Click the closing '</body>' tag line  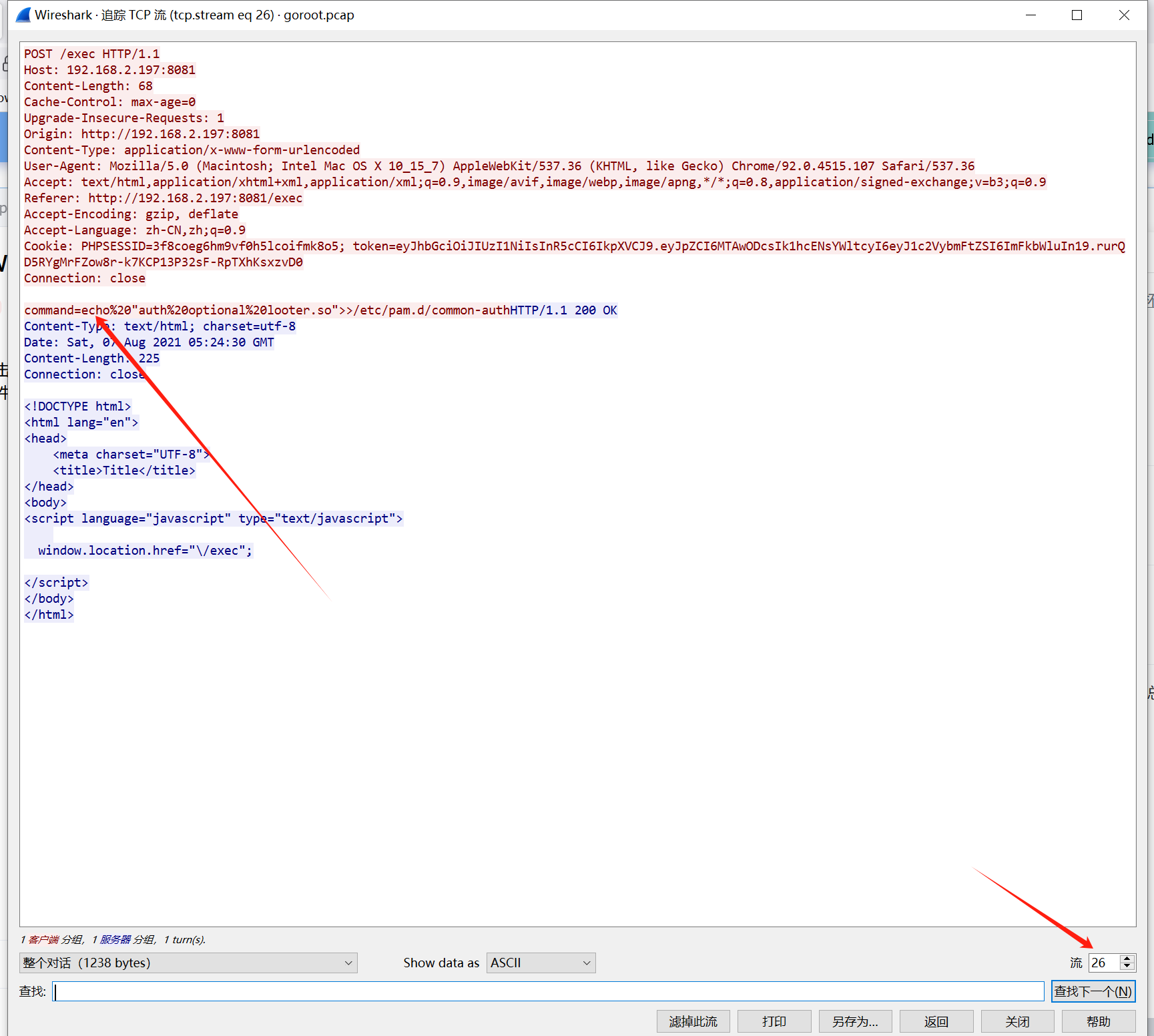coord(49,599)
